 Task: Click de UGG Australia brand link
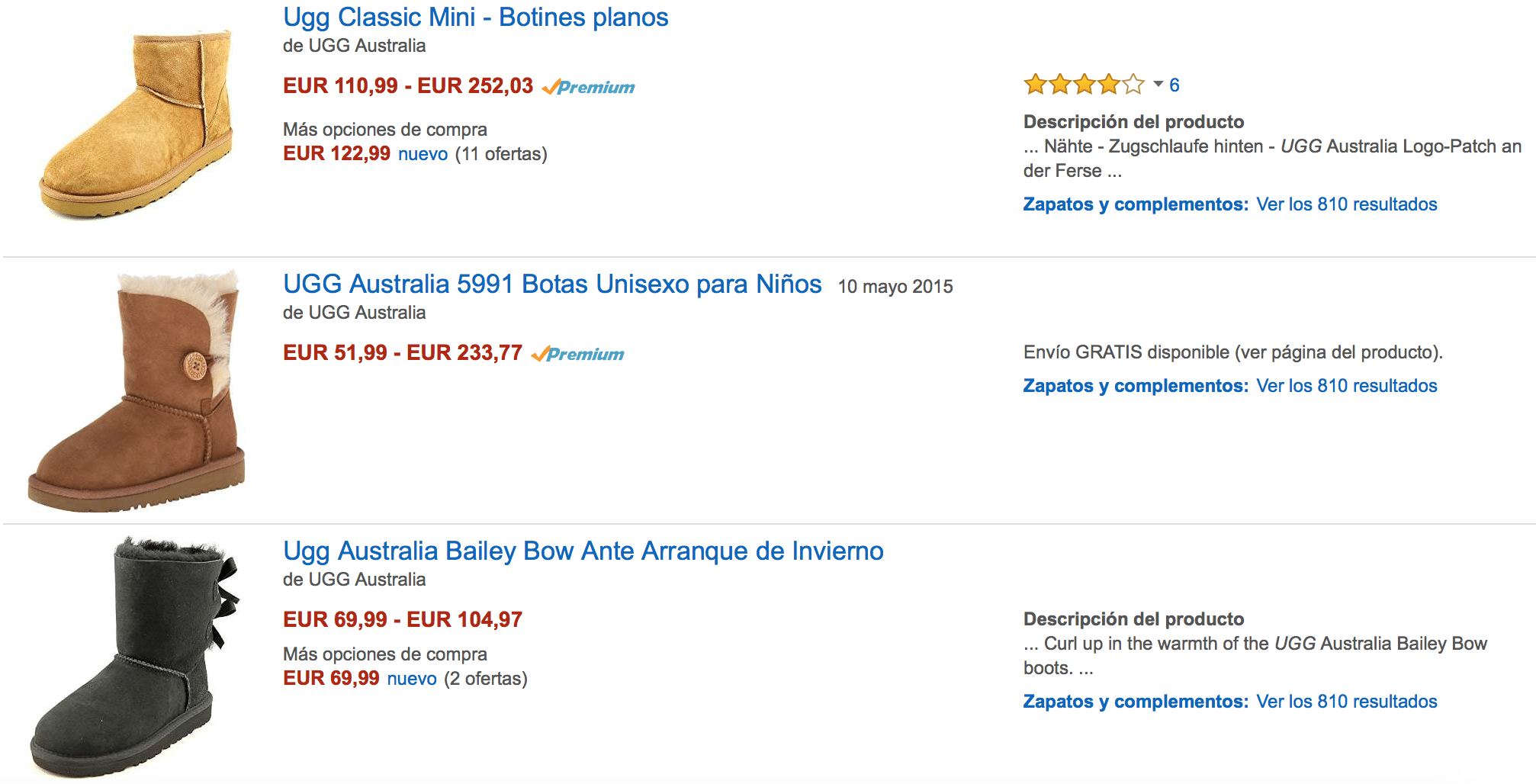[x=354, y=45]
